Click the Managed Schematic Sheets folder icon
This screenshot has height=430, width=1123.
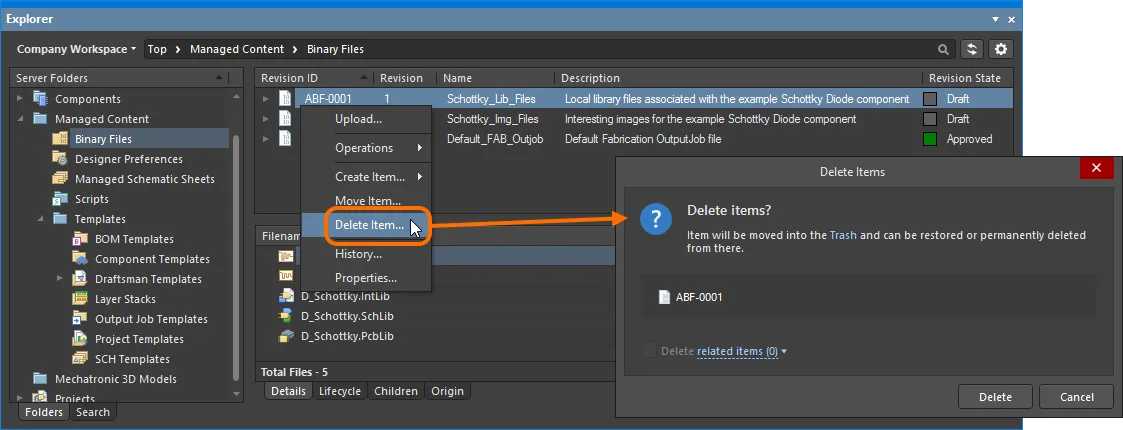pyautogui.click(x=61, y=179)
